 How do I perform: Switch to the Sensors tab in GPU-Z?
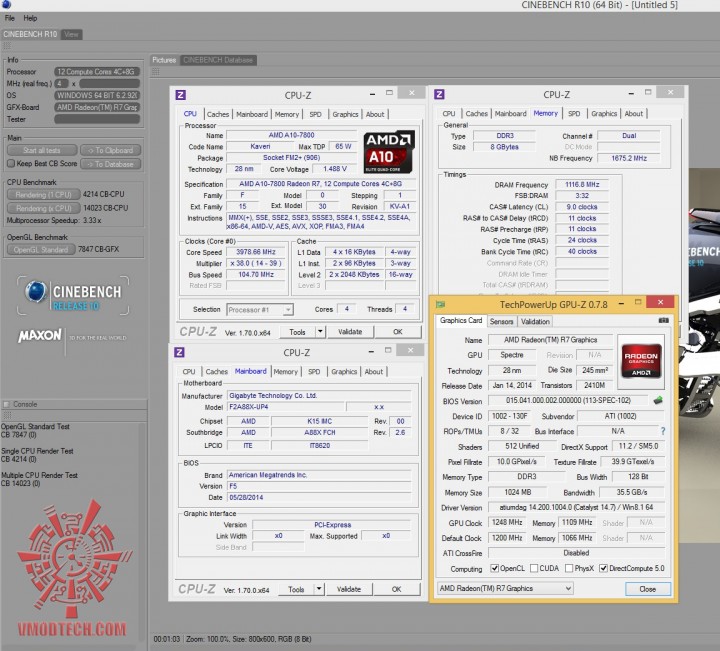pyautogui.click(x=501, y=321)
